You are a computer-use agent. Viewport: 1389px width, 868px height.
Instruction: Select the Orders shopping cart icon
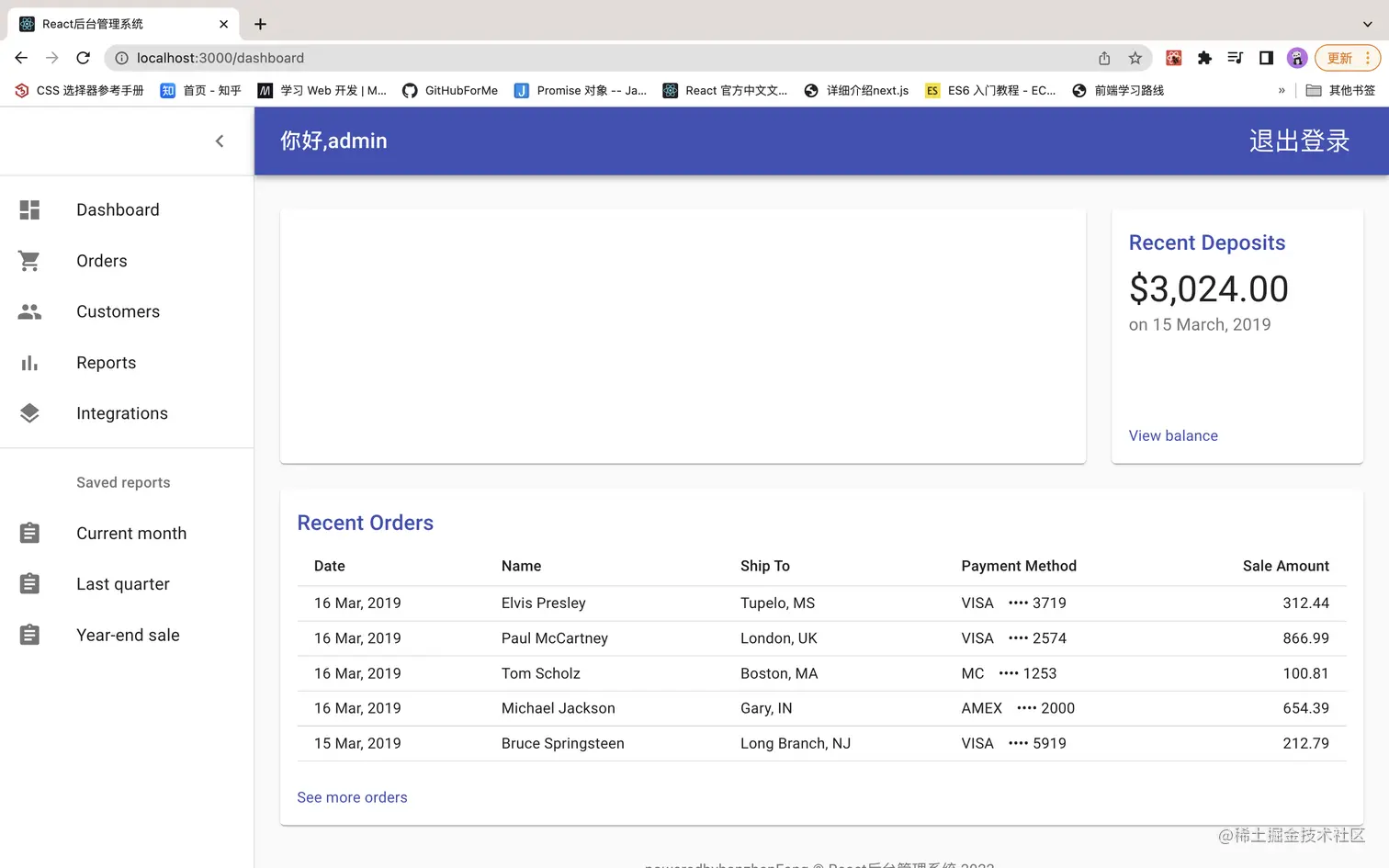point(29,261)
